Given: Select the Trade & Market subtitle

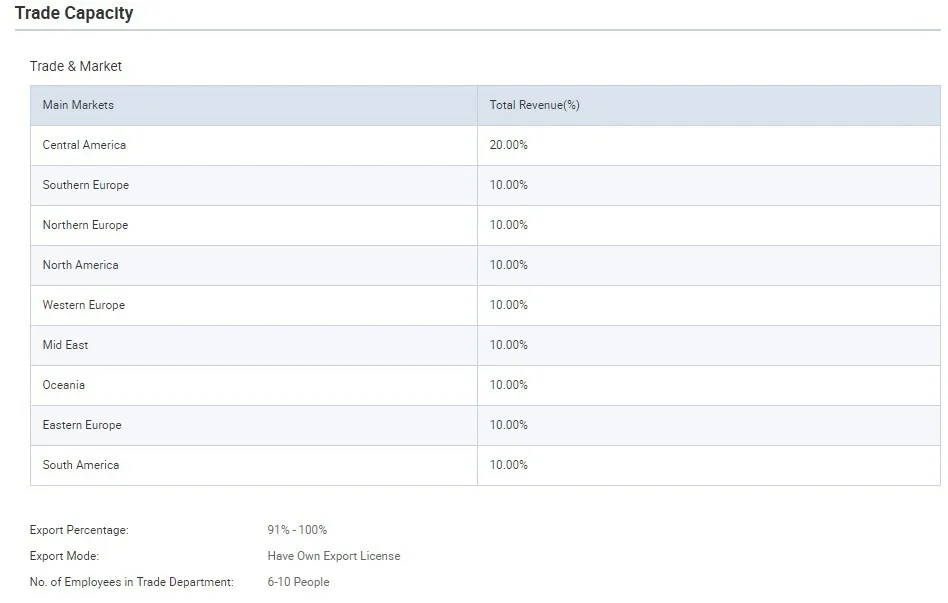Looking at the screenshot, I should [76, 66].
